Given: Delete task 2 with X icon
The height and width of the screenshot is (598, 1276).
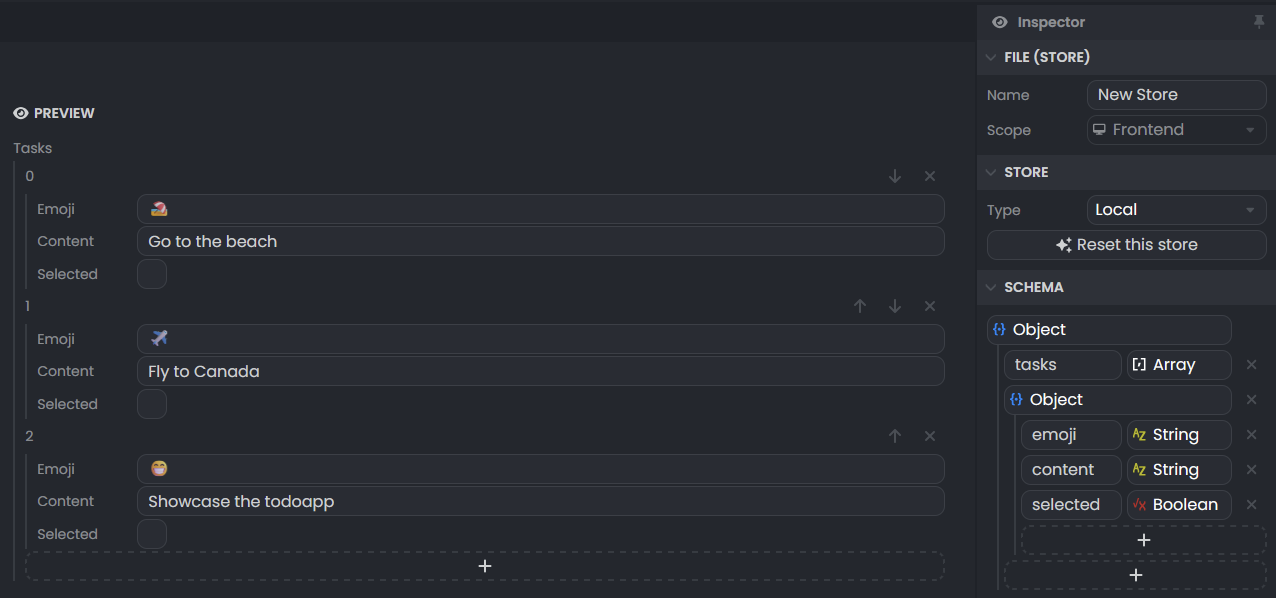Looking at the screenshot, I should tap(930, 436).
